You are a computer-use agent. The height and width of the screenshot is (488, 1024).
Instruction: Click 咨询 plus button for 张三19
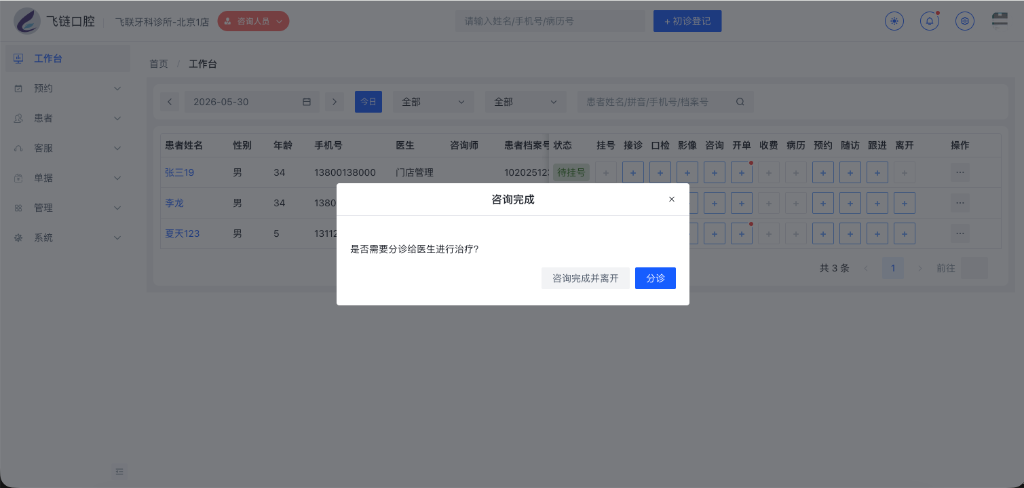coord(714,172)
